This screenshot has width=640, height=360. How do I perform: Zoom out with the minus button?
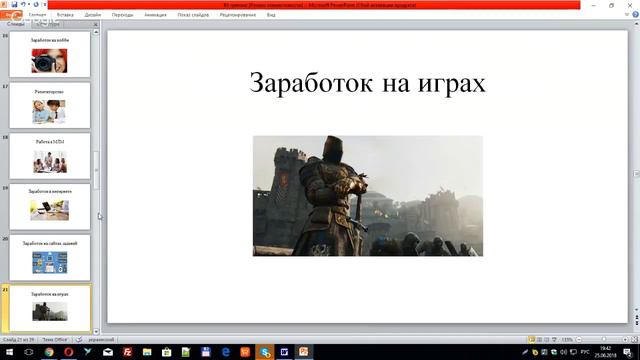pyautogui.click(x=578, y=340)
